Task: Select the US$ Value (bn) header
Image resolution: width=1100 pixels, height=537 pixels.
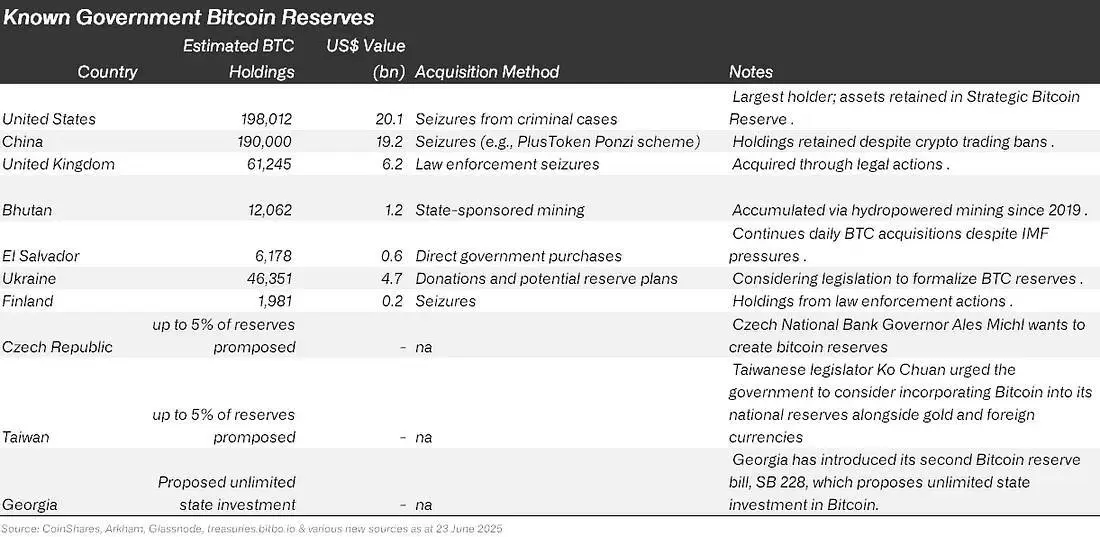Action: (365, 59)
